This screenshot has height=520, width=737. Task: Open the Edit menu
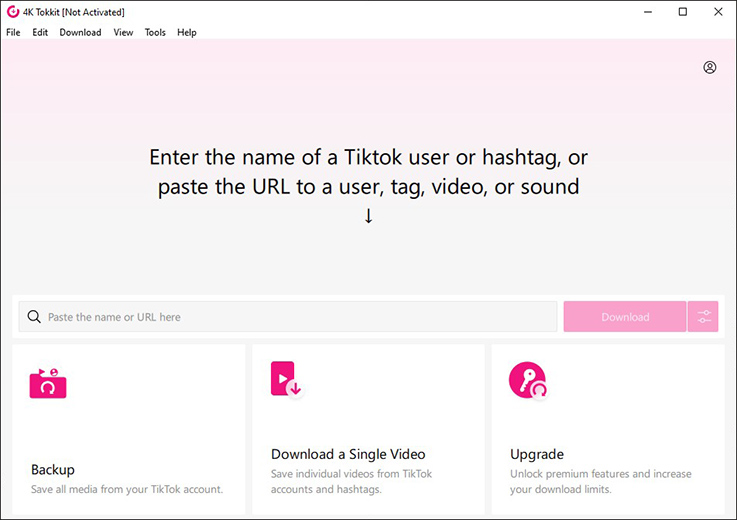pyautogui.click(x=40, y=32)
